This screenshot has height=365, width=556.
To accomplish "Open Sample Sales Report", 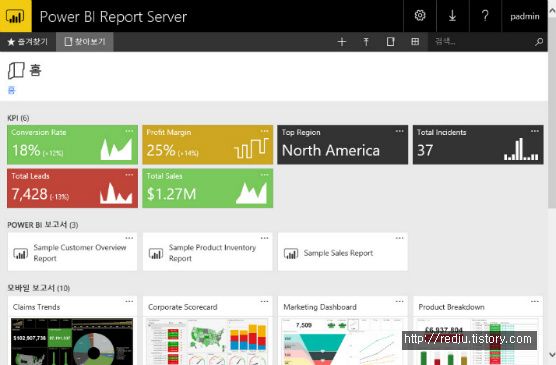I will 343,252.
